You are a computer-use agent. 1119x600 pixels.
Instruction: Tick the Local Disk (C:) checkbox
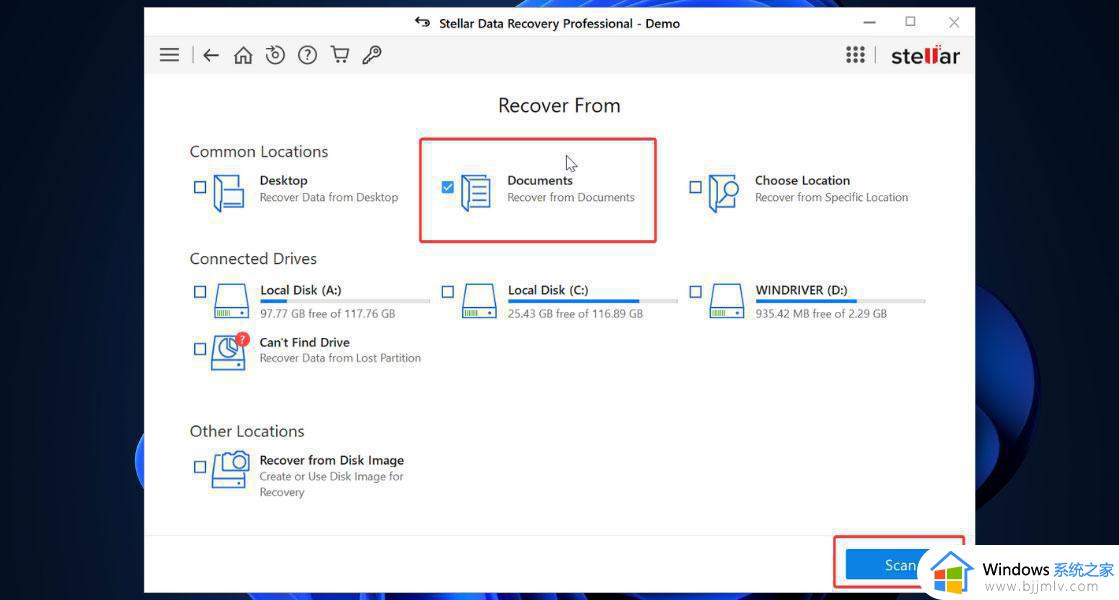click(x=447, y=292)
